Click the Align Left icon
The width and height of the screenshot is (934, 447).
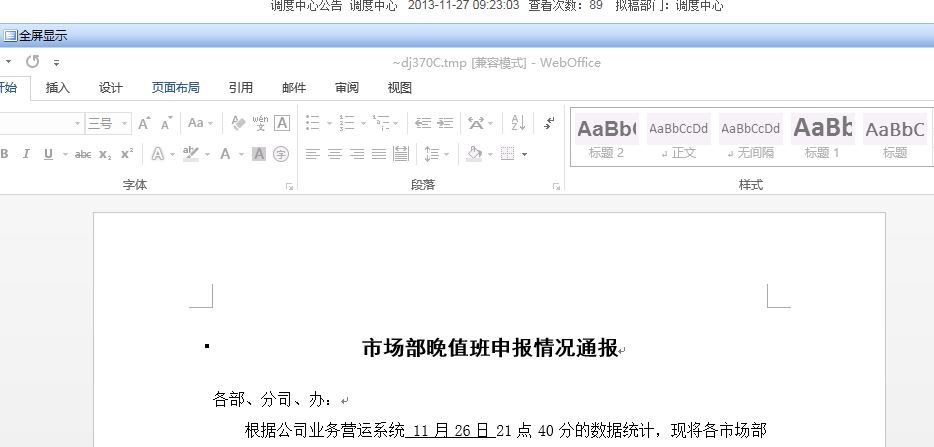313,154
